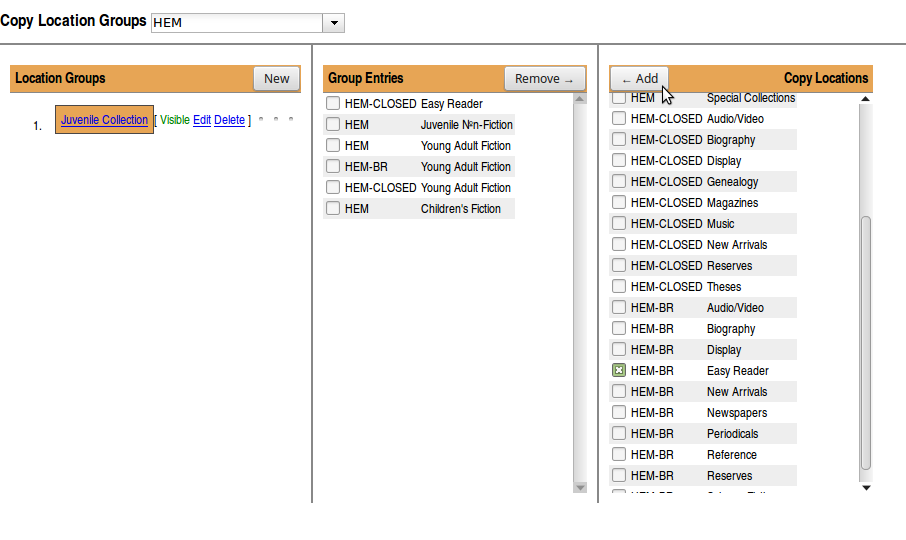The width and height of the screenshot is (906, 540).
Task: Click Group Entries scrollbar down arrow
Action: [x=580, y=487]
